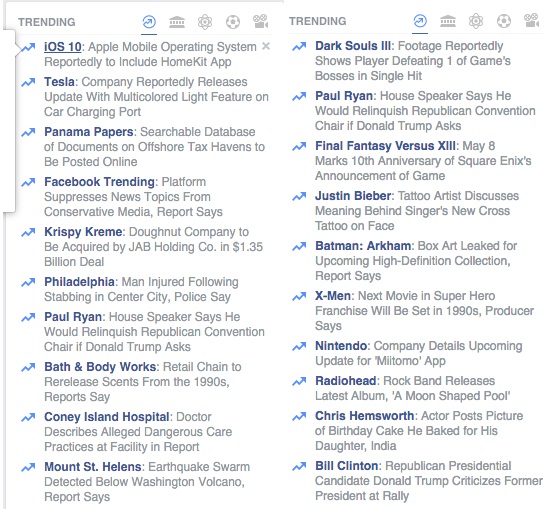
Task: Select the Science and Technology icon in left panel
Action: (x=205, y=22)
